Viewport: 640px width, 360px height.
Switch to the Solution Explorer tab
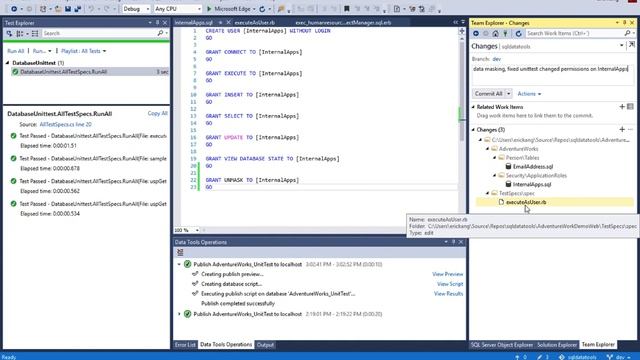[x=557, y=345]
